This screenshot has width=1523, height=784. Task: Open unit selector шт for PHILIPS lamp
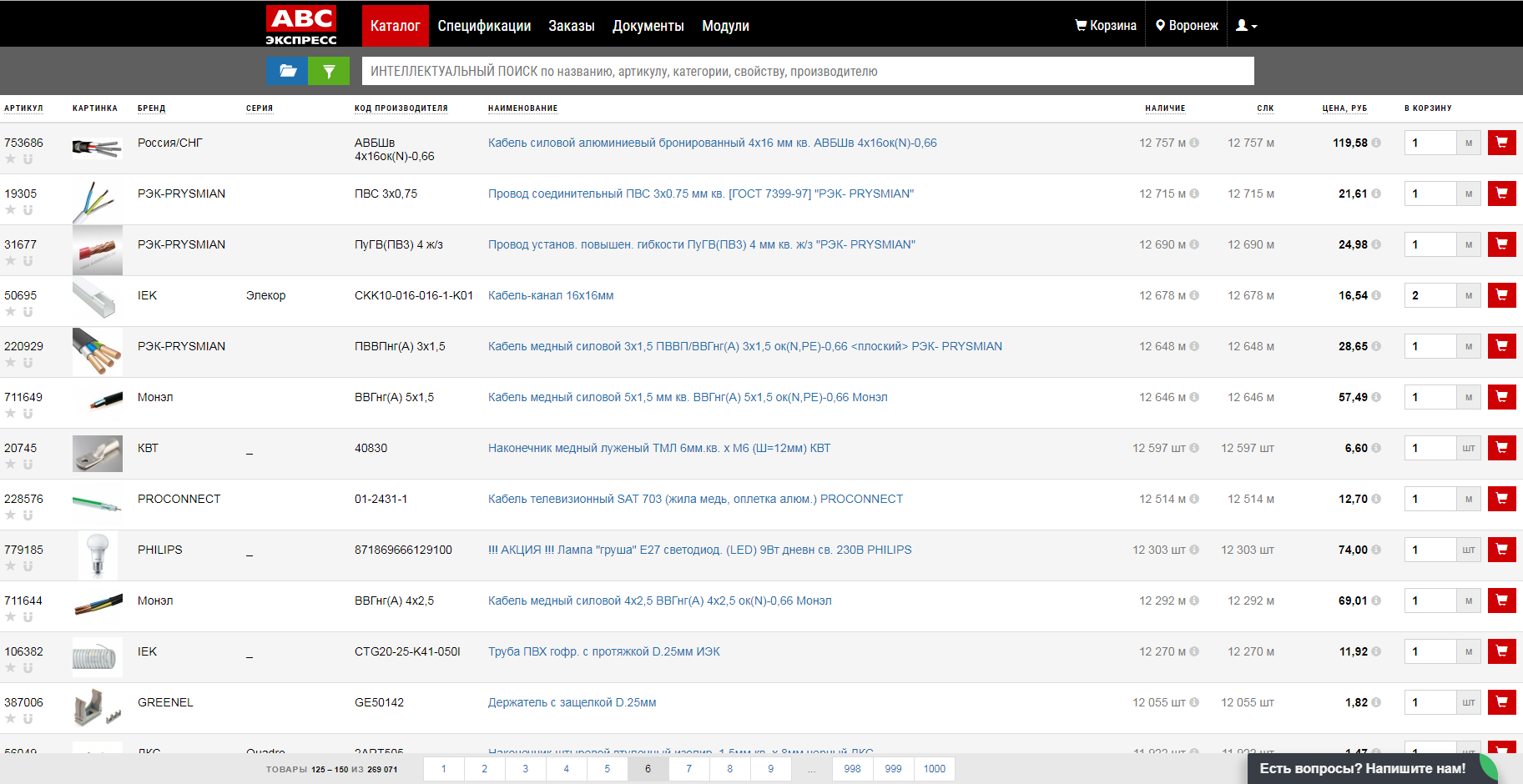coord(1469,550)
